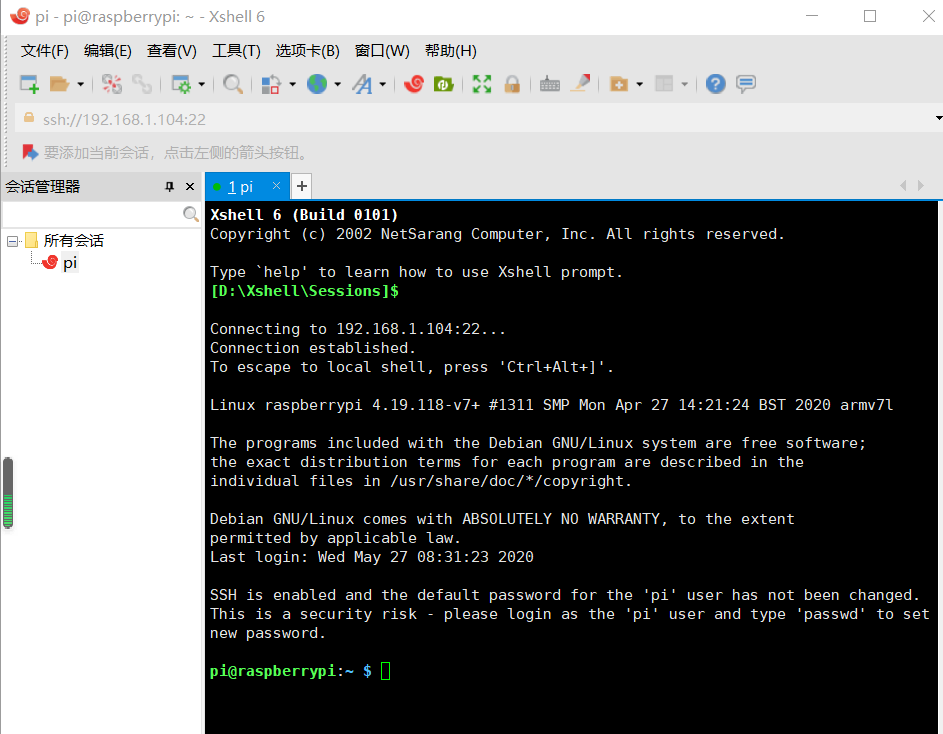Expand the Font dropdown arrow
The width and height of the screenshot is (943, 734).
382,84
